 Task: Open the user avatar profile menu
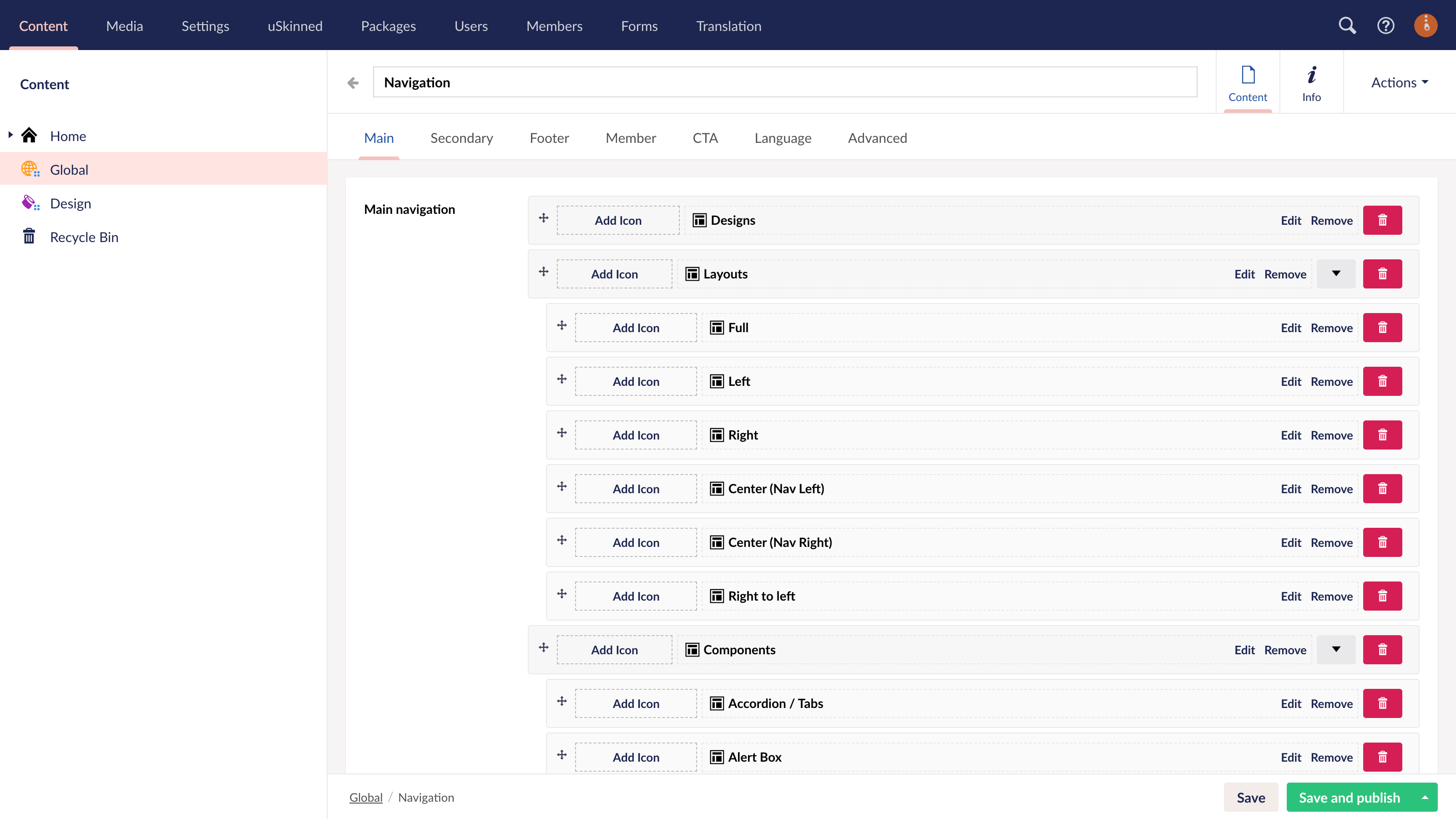pyautogui.click(x=1425, y=25)
